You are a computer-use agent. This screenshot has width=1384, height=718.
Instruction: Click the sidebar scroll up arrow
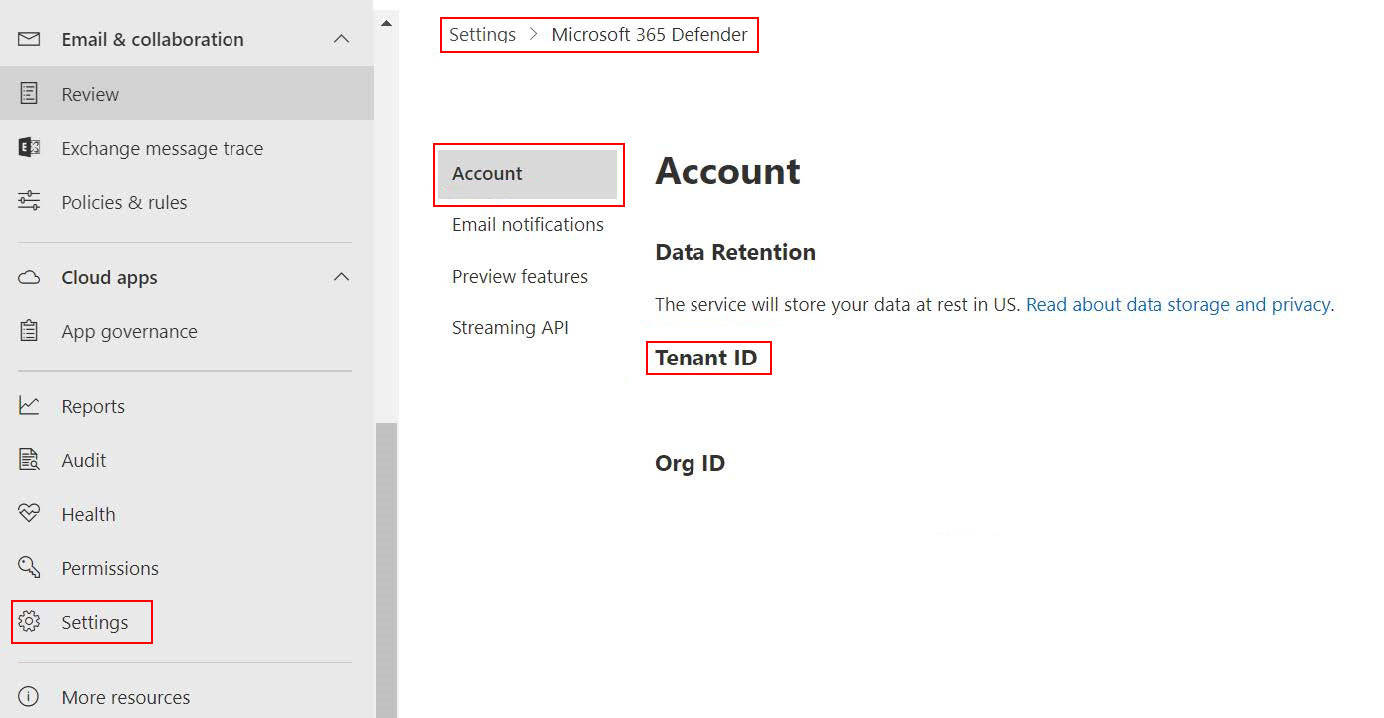coord(386,23)
